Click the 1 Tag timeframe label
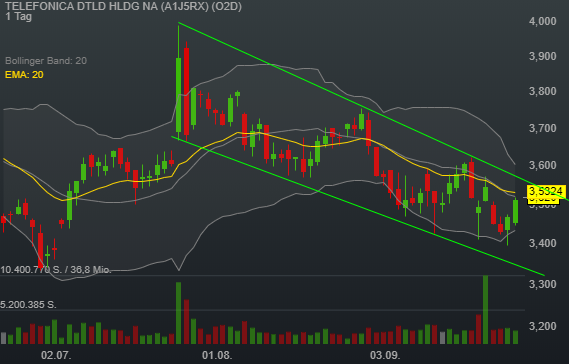Image resolution: width=569 pixels, height=364 pixels. [19, 17]
